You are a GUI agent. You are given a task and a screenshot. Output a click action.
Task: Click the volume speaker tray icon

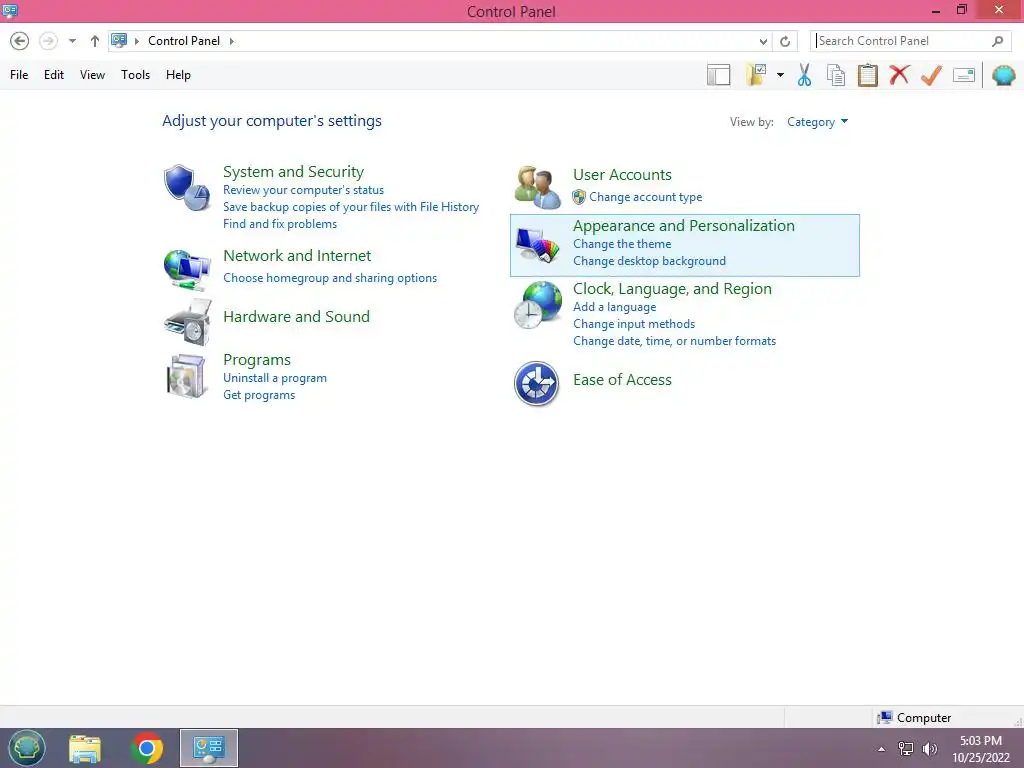[x=929, y=749]
